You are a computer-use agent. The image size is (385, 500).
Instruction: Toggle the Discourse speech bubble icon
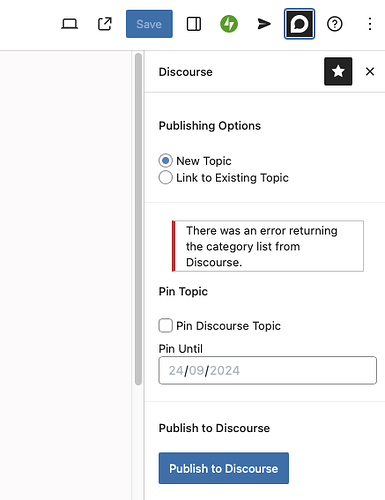pyautogui.click(x=299, y=24)
